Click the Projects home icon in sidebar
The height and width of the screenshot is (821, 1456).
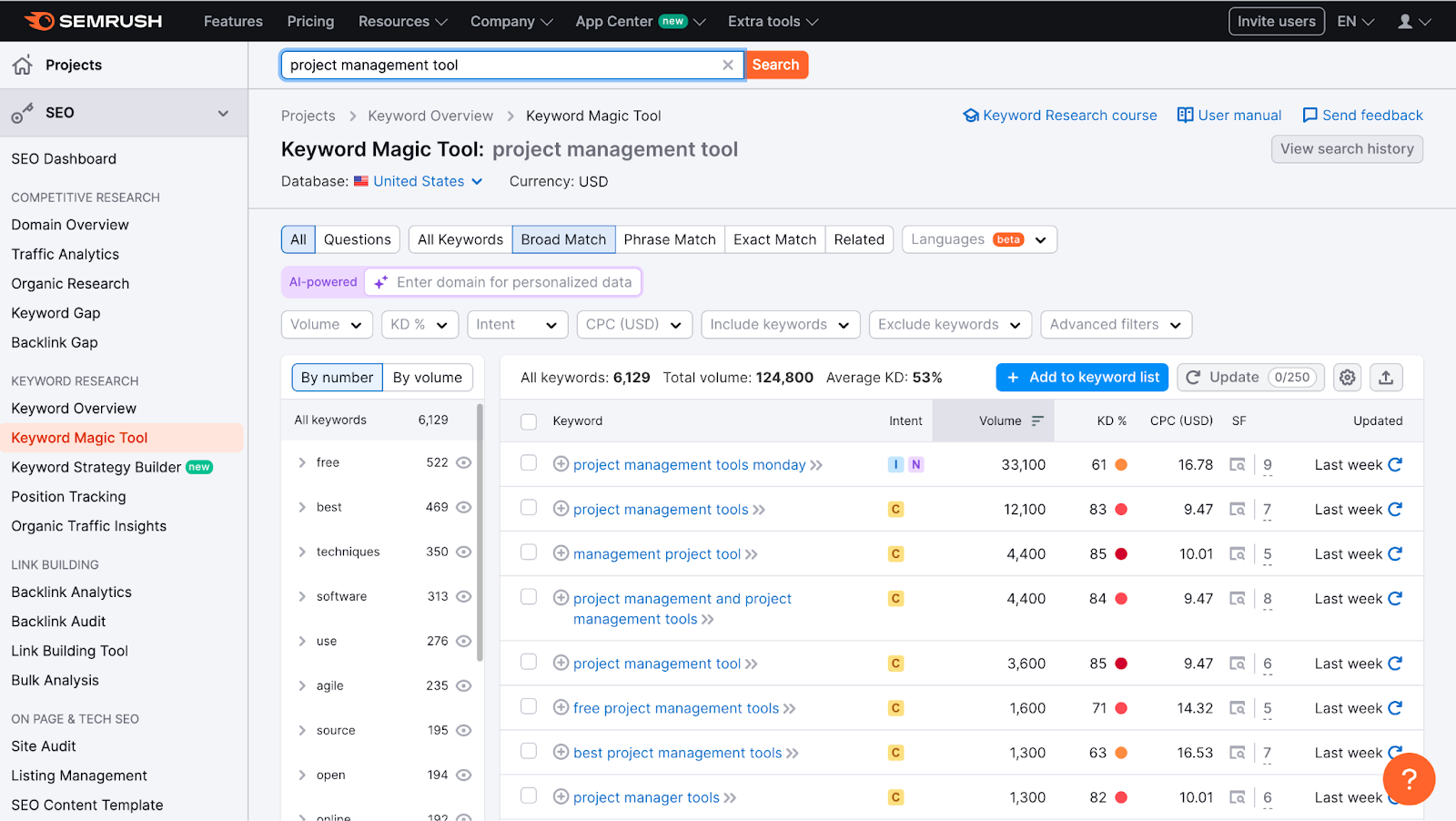(x=22, y=64)
